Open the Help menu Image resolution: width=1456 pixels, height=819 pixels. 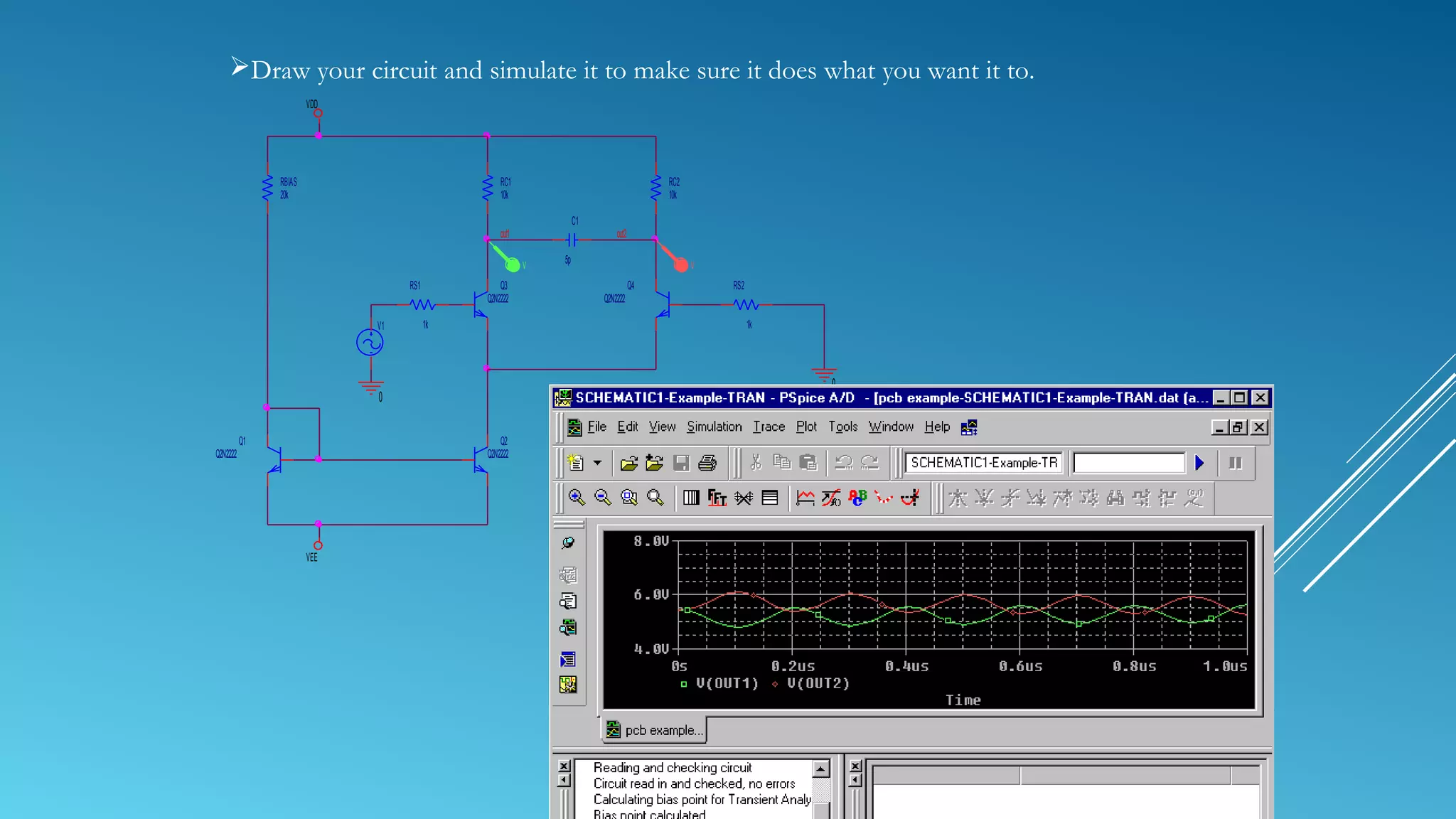[x=937, y=427]
